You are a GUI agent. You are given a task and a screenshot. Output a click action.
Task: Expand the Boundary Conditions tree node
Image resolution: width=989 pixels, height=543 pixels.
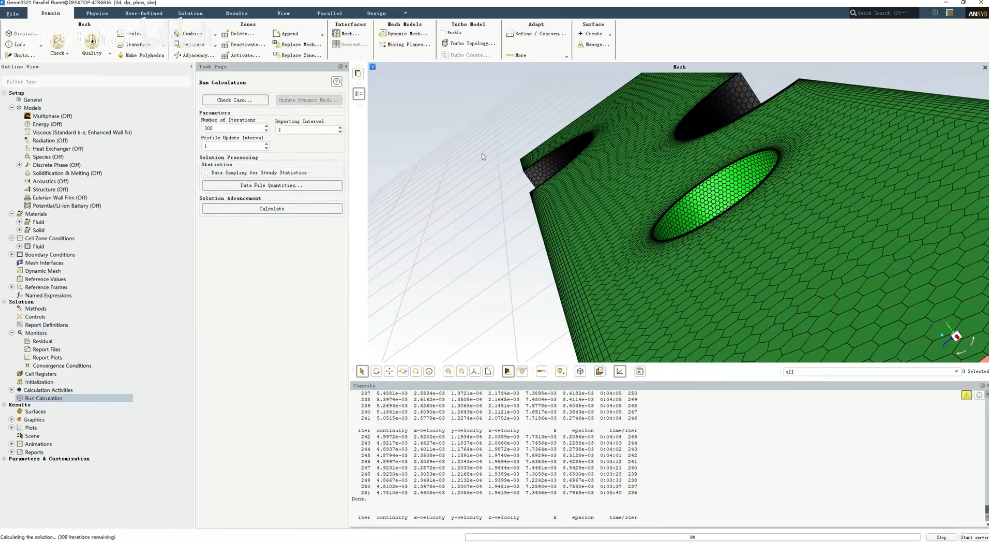click(12, 255)
